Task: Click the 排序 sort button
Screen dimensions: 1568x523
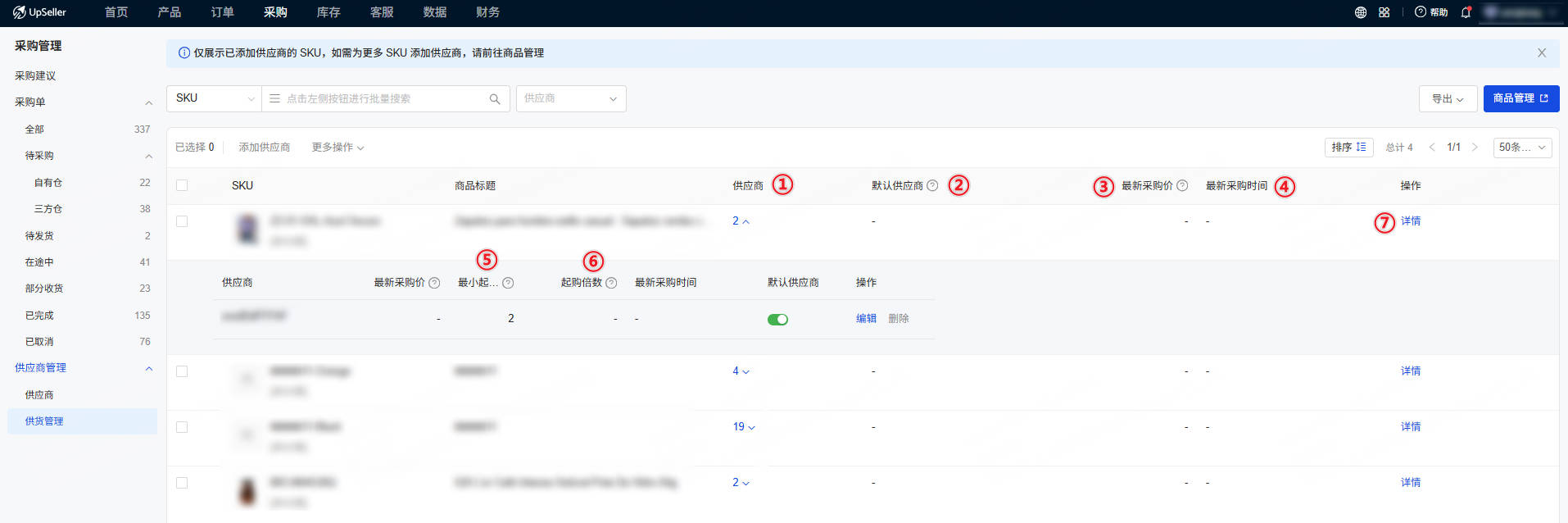Action: 1348,148
